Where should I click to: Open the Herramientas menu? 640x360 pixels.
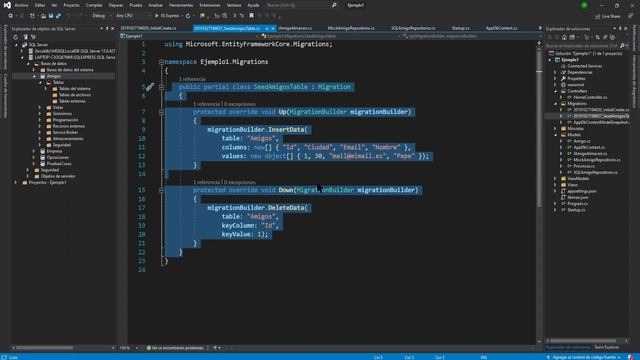(181, 5)
